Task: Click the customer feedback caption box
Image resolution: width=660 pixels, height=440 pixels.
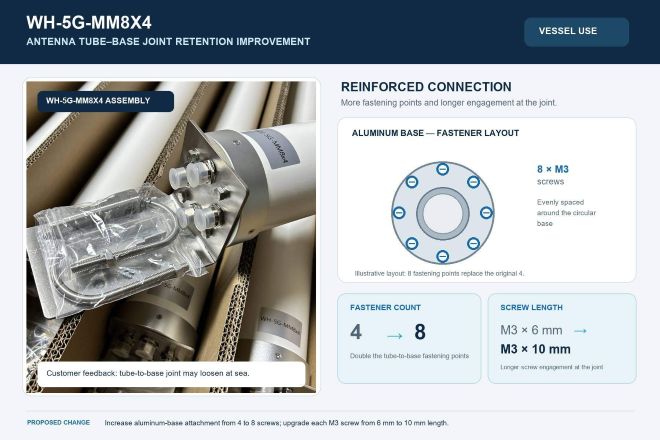Action: pos(171,373)
